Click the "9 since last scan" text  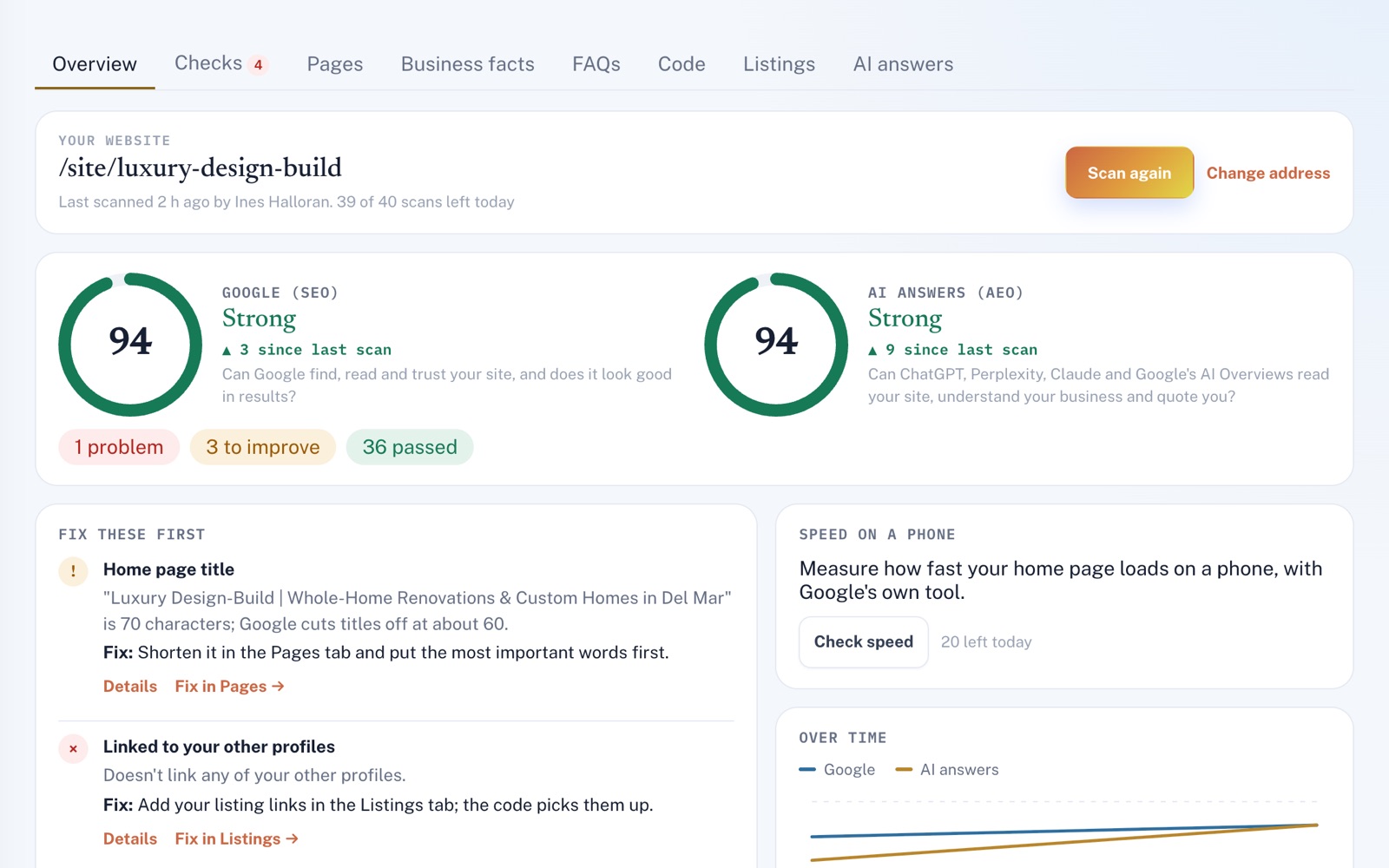click(x=953, y=350)
